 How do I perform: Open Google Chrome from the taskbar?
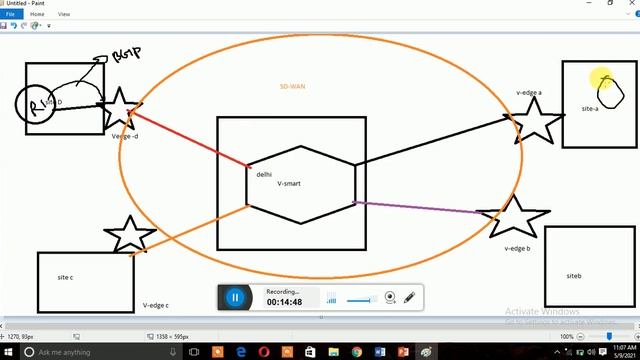click(357, 352)
